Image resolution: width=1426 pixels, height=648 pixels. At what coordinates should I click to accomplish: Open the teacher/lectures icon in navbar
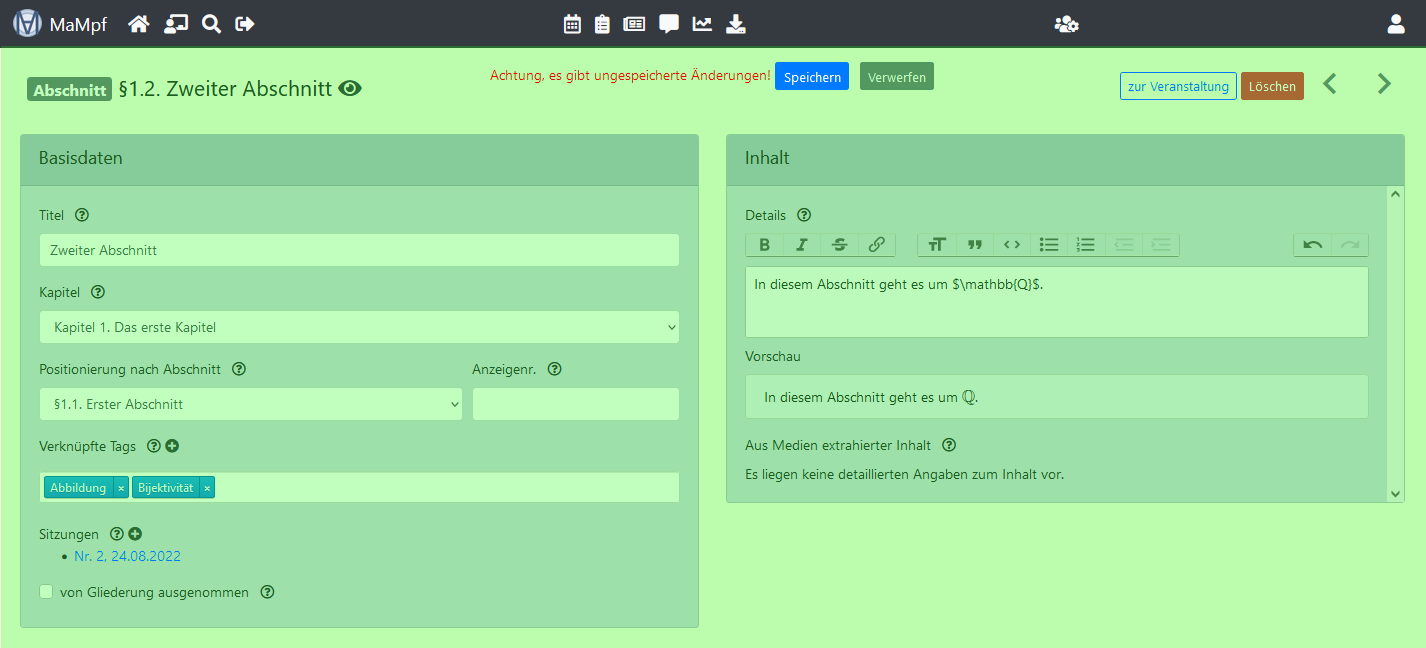pos(176,24)
